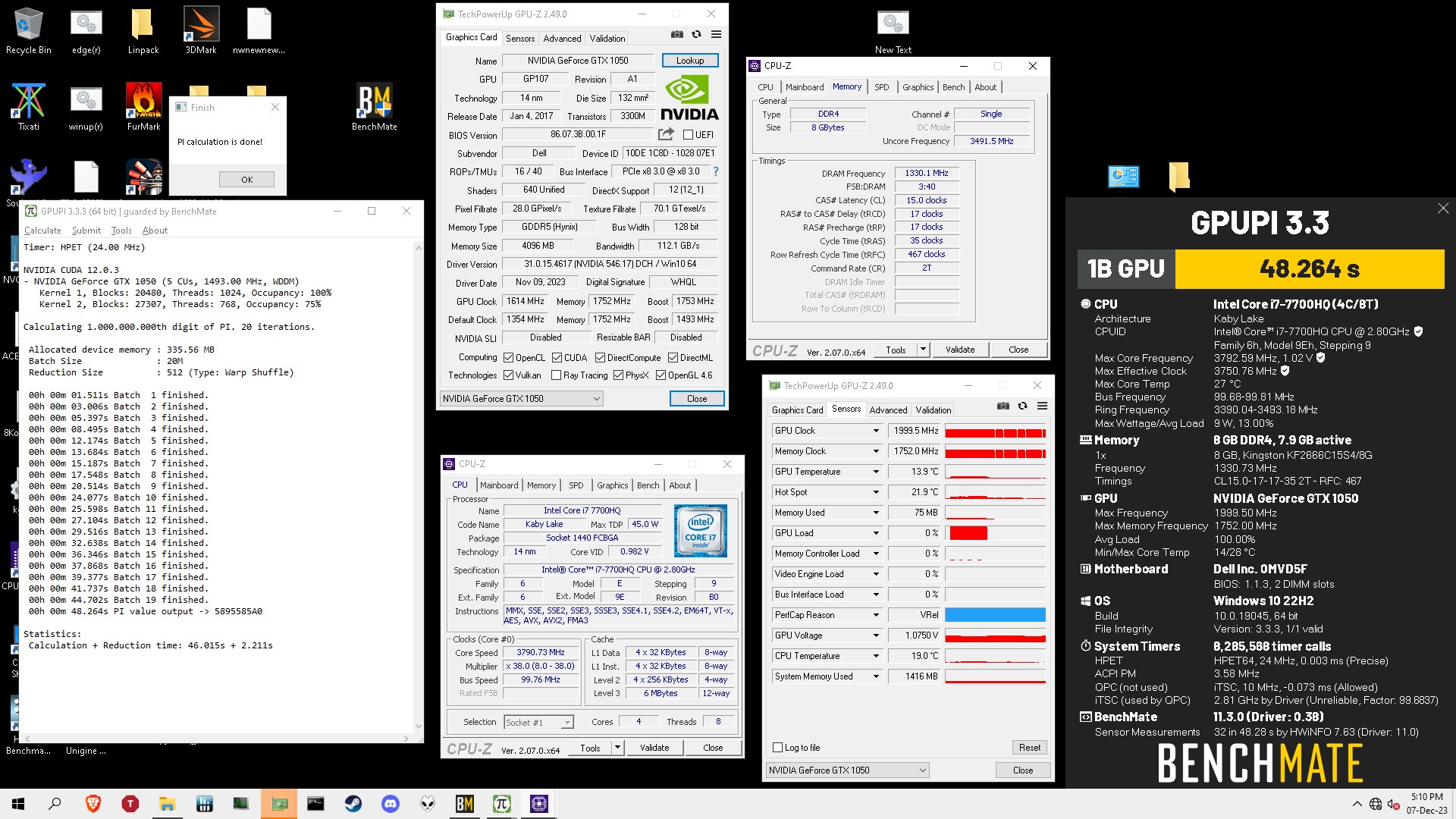
Task: Click the GPU Load red sensor graph
Action: click(995, 533)
